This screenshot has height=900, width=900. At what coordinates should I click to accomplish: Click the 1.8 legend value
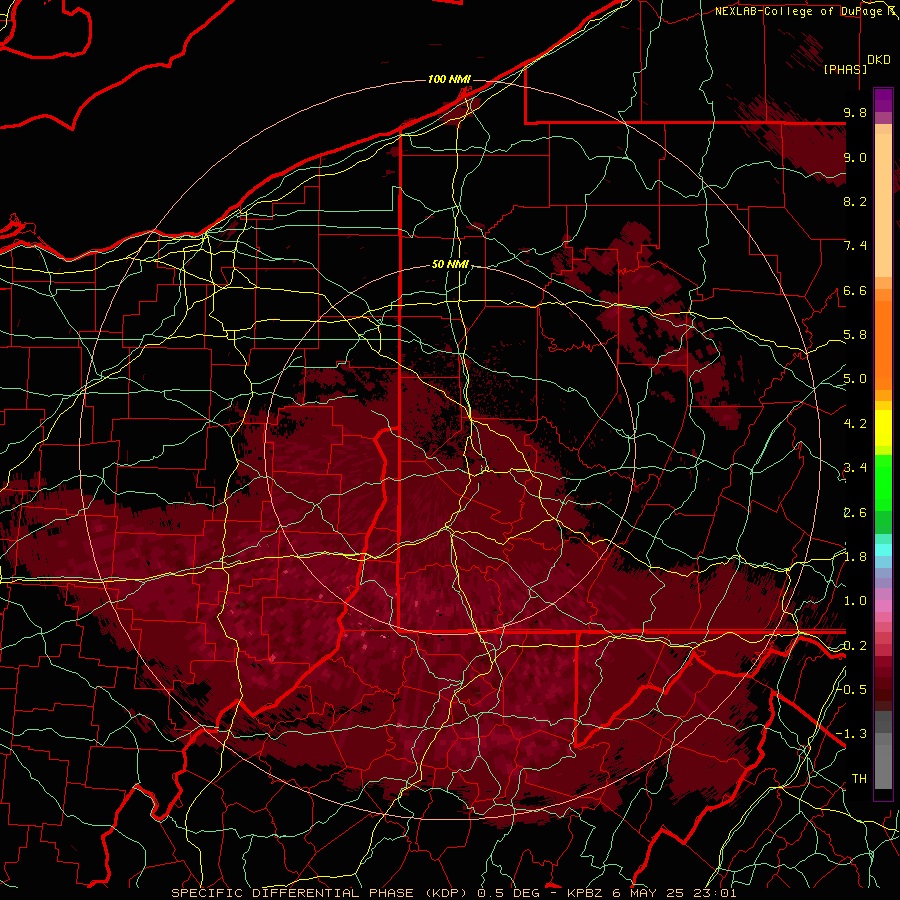pos(855,557)
